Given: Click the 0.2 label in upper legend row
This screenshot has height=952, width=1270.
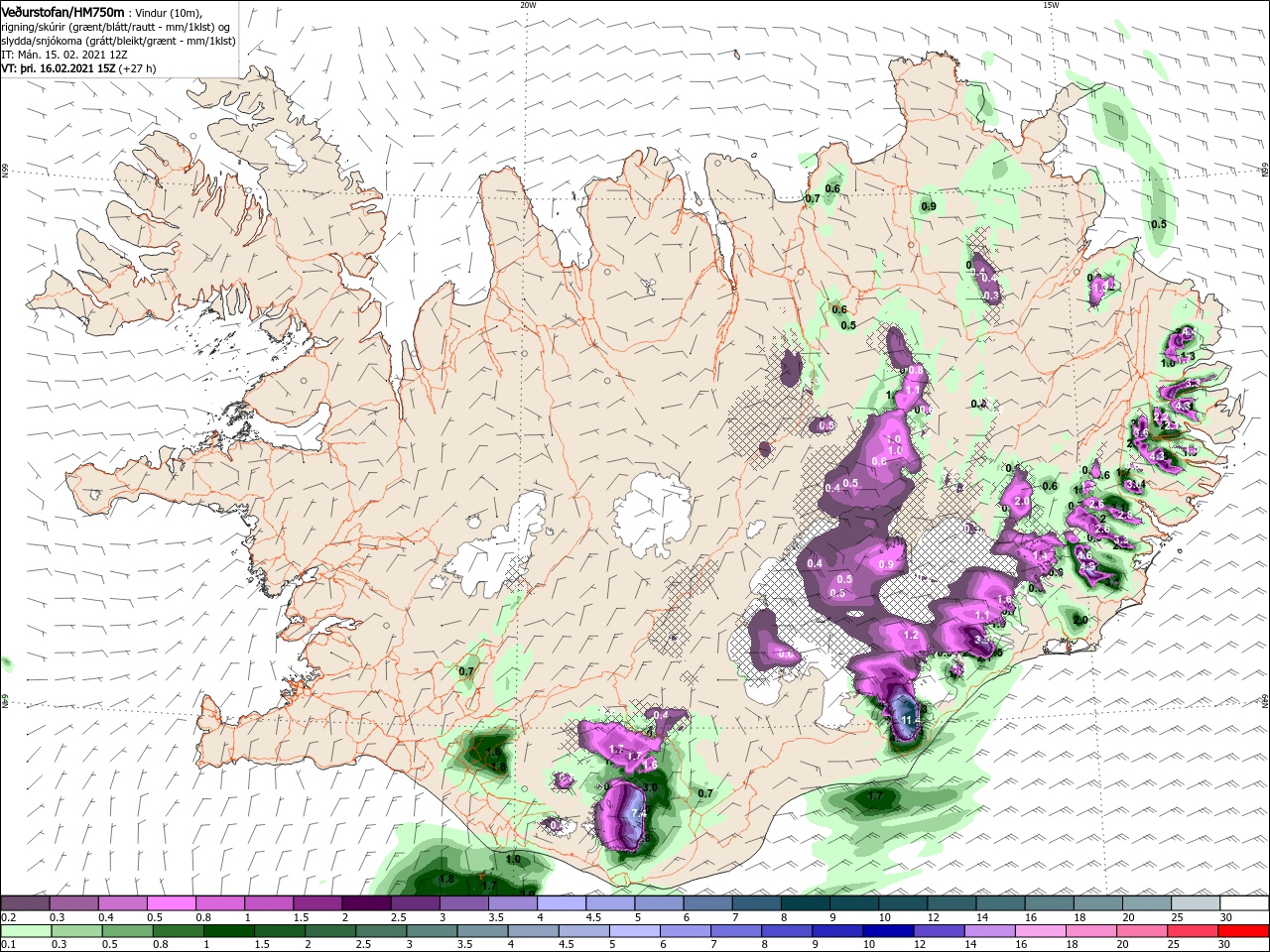Looking at the screenshot, I should [8, 917].
